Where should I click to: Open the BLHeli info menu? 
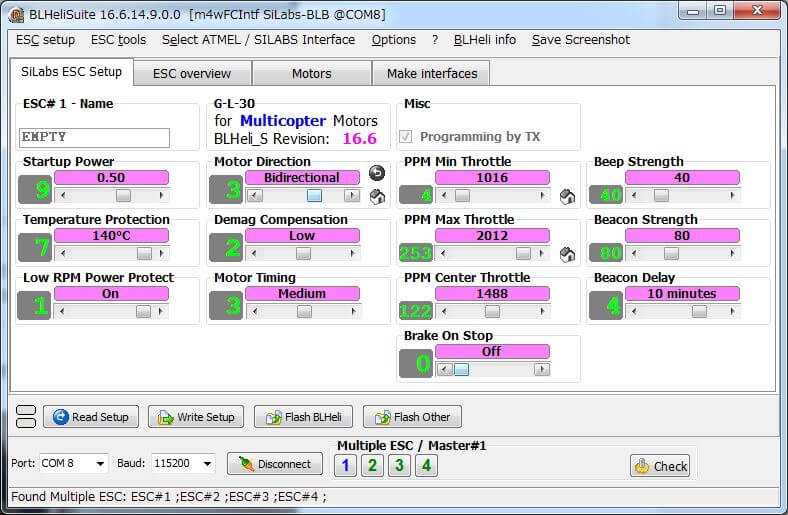[484, 40]
